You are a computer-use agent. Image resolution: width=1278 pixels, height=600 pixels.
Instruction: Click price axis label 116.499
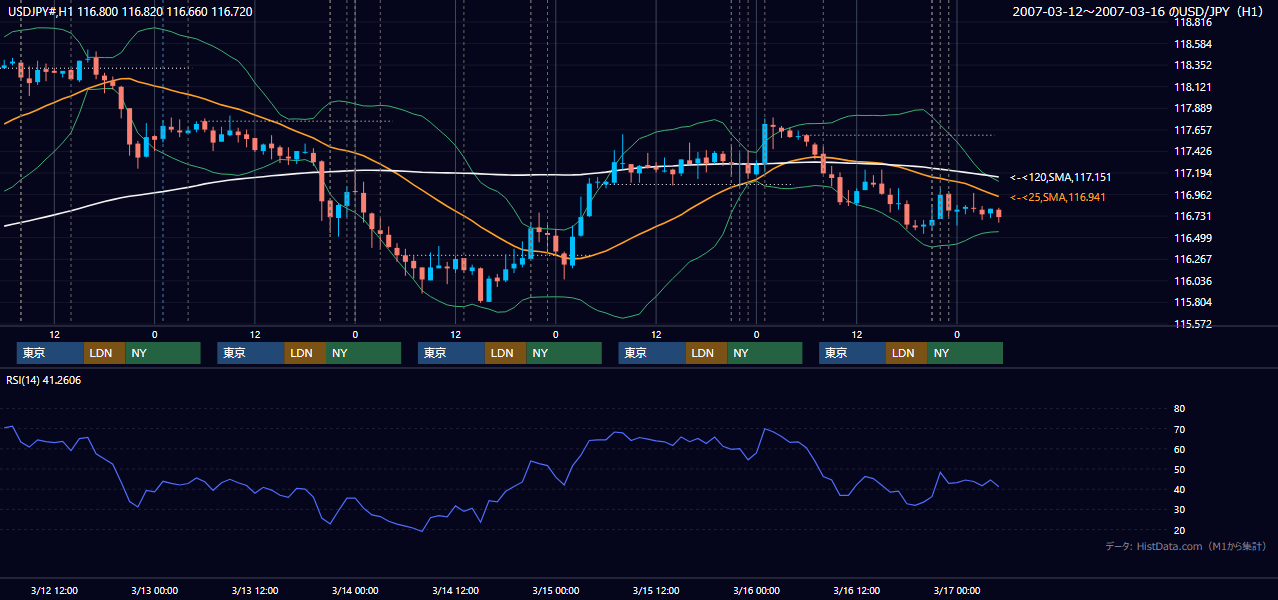tap(1192, 238)
